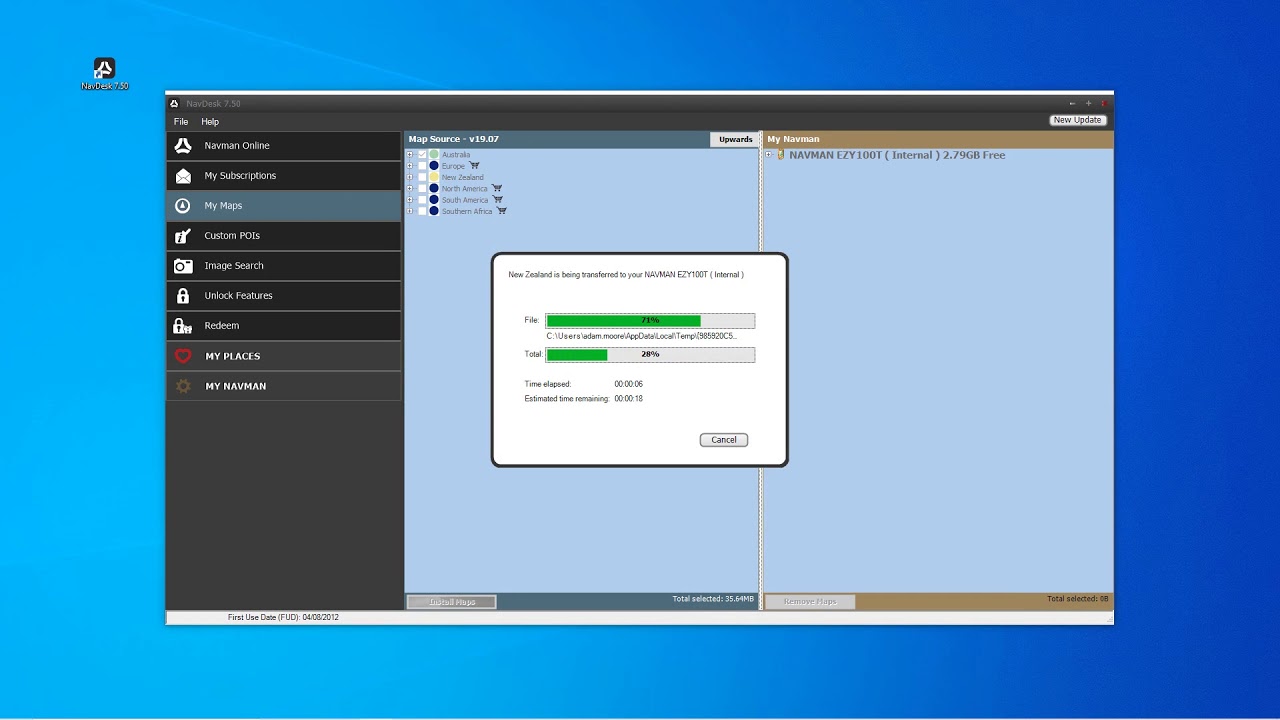Click the Unlock Features padlock icon

[183, 296]
